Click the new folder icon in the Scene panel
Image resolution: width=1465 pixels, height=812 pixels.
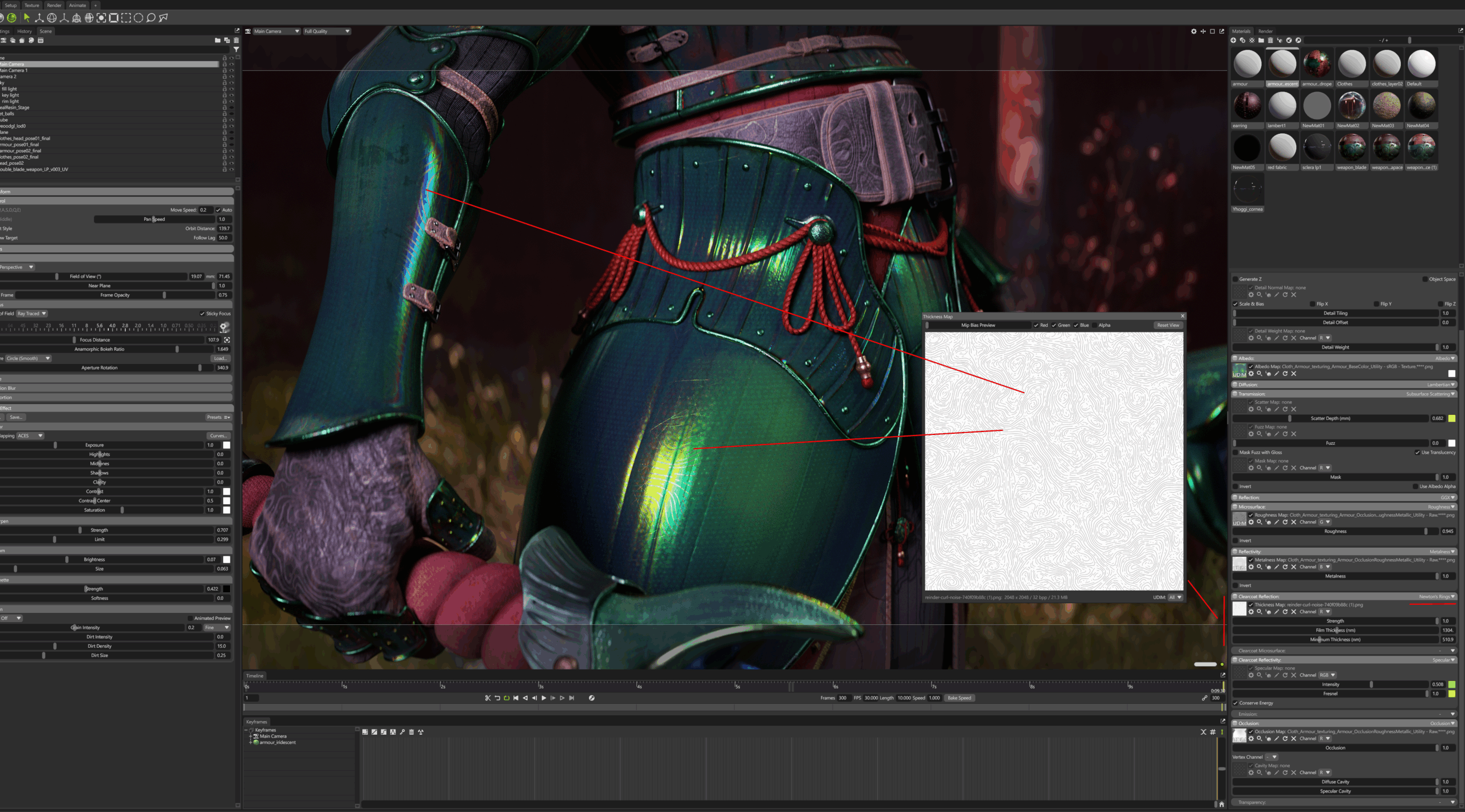pos(217,41)
